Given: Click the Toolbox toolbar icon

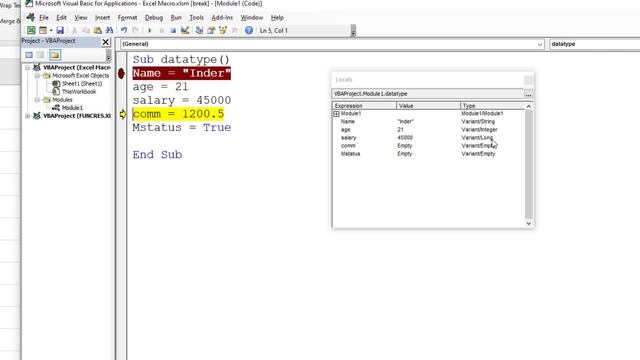Looking at the screenshot, I should click(x=235, y=30).
